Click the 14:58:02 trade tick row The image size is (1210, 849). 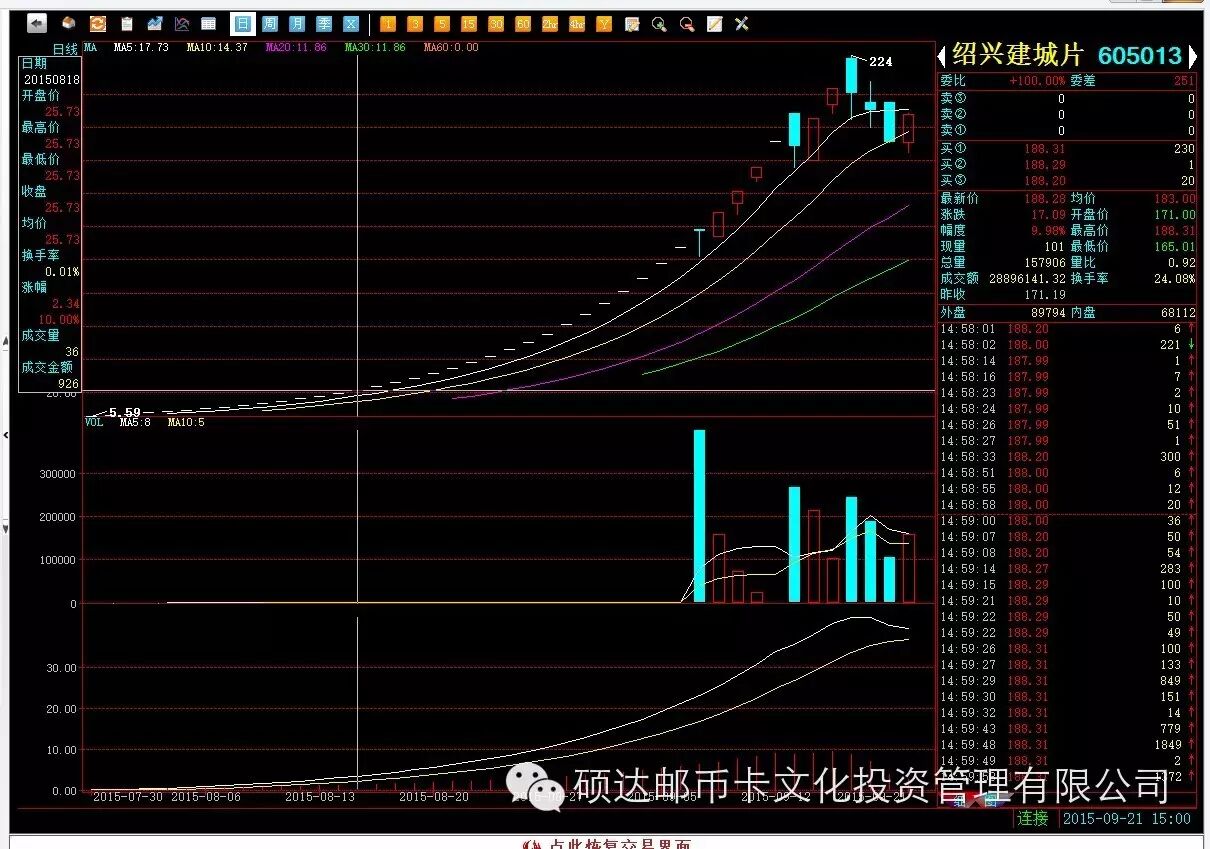tap(1067, 344)
